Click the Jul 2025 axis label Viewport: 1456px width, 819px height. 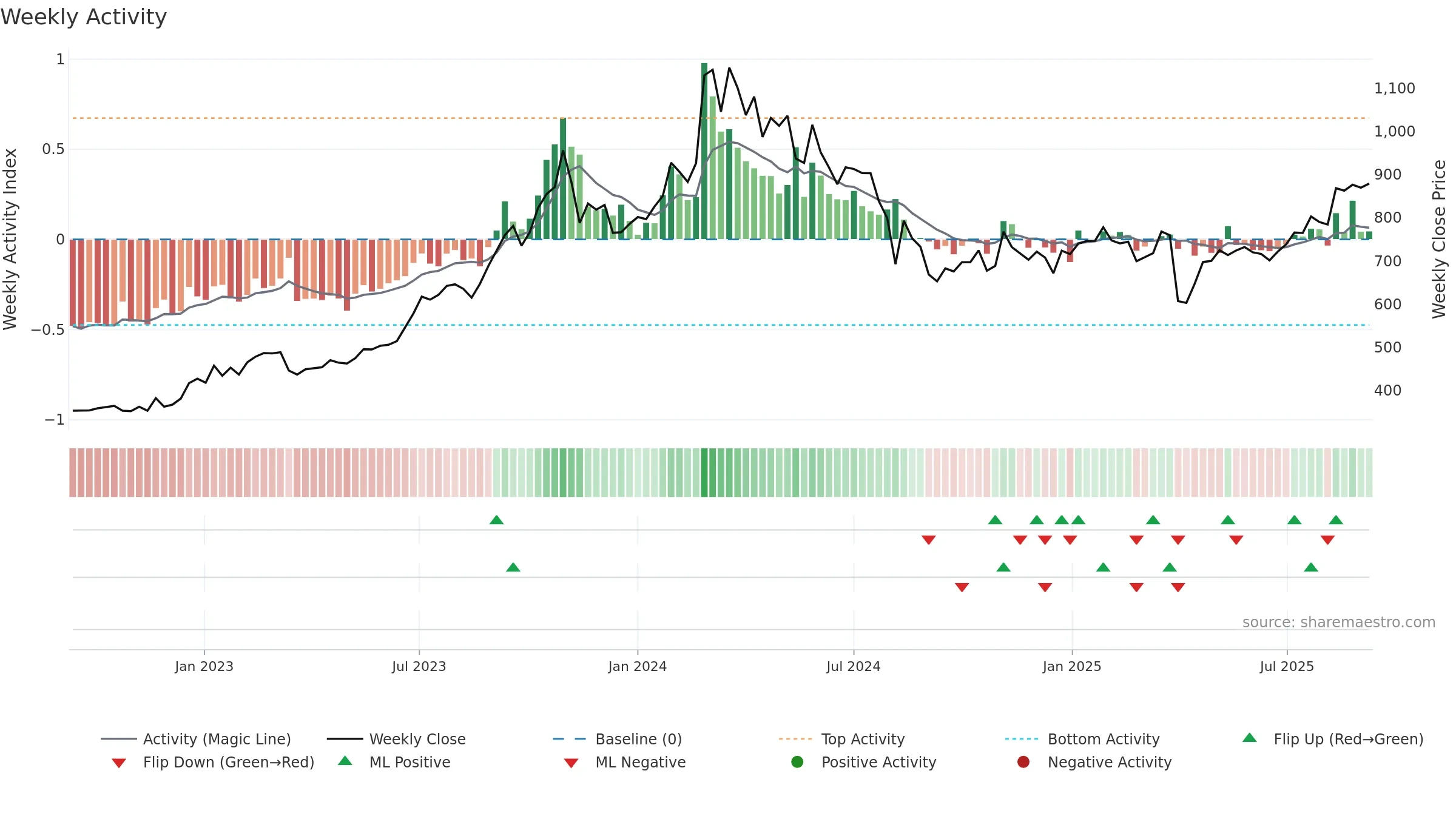(x=1287, y=667)
